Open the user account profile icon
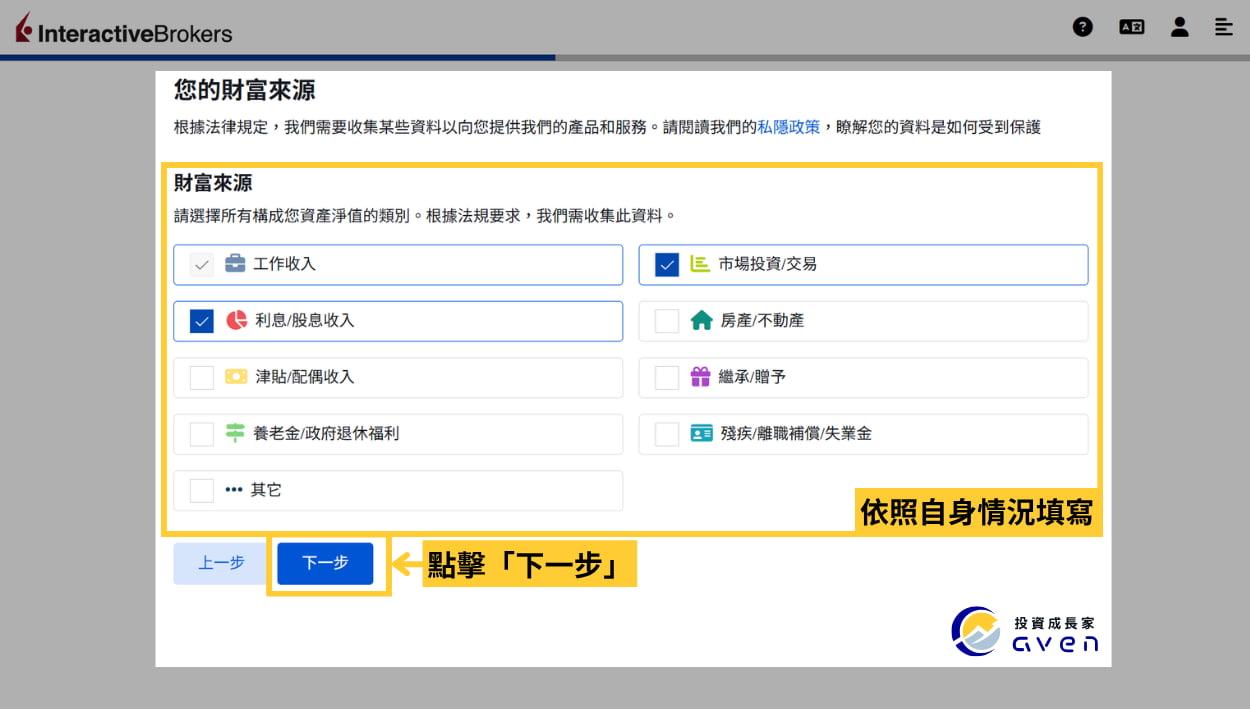 click(1180, 27)
